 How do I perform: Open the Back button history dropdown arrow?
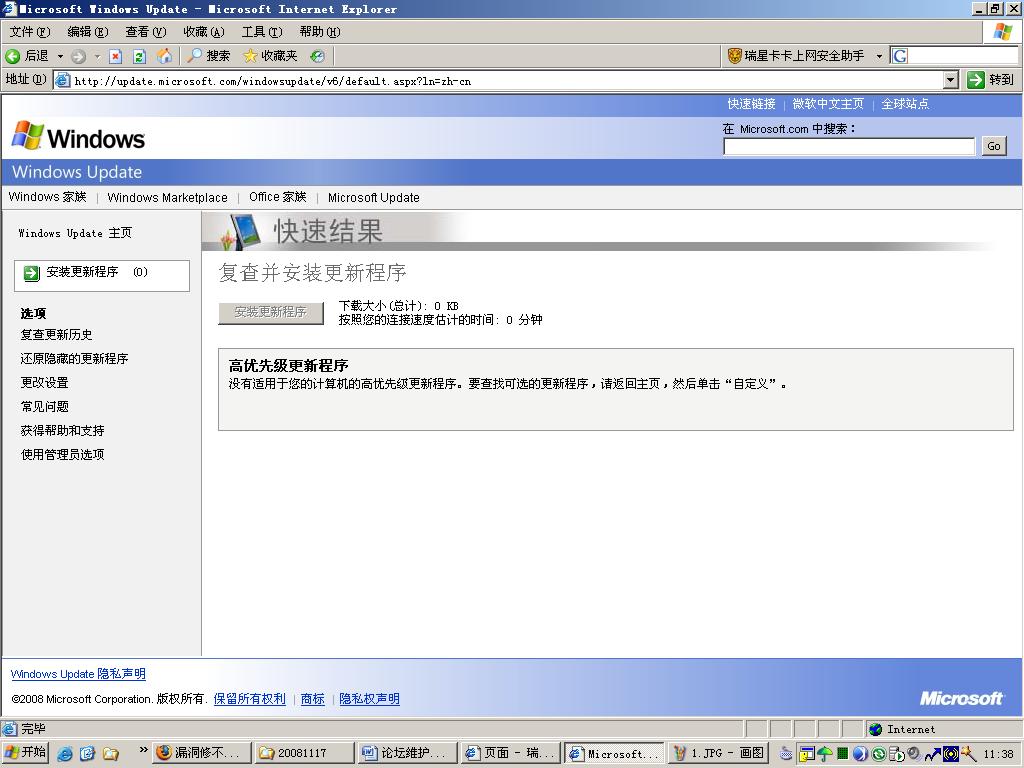60,56
